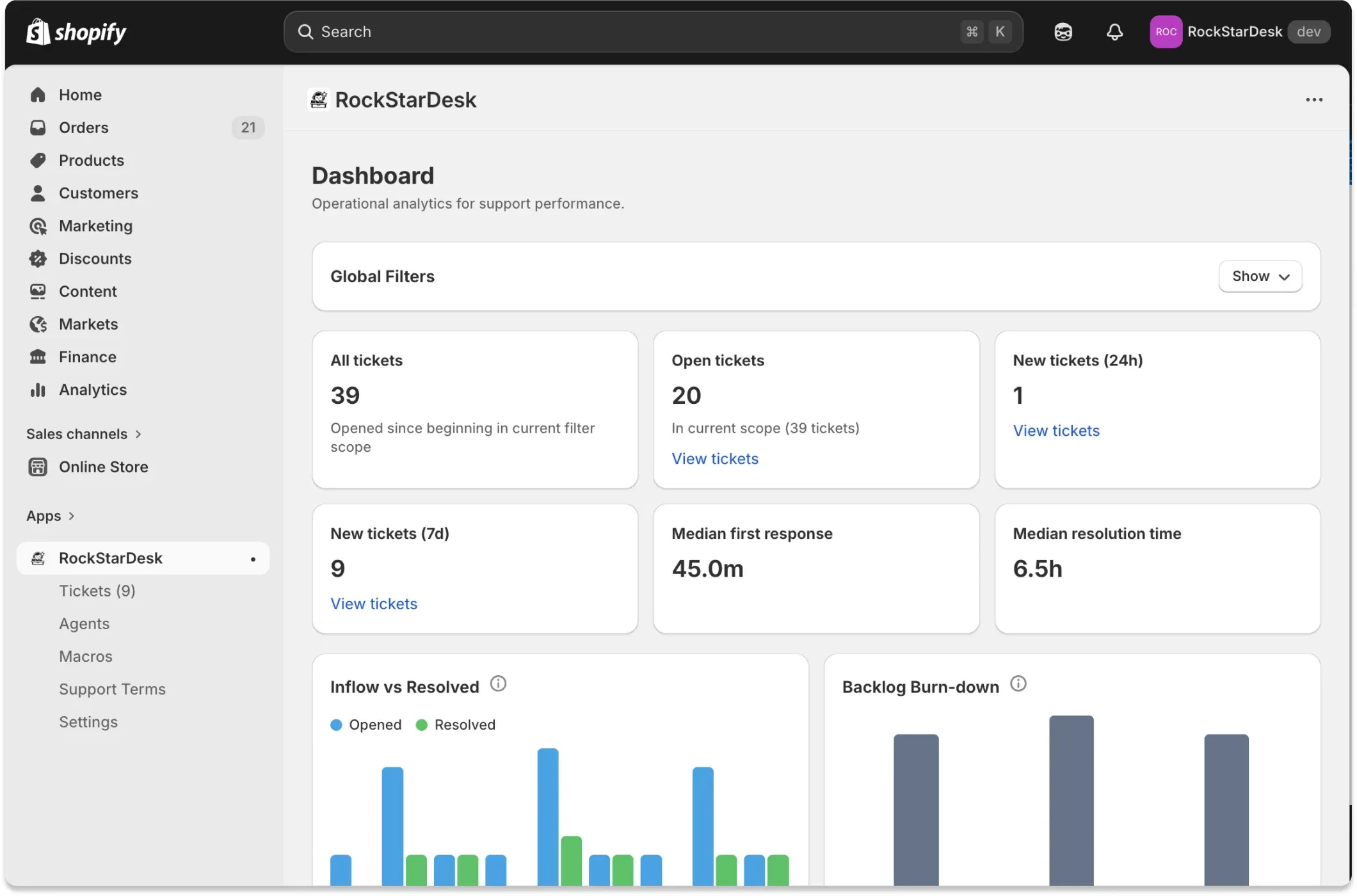Click the search magnifier icon
Viewport: 1357px width, 896px height.
tap(305, 31)
